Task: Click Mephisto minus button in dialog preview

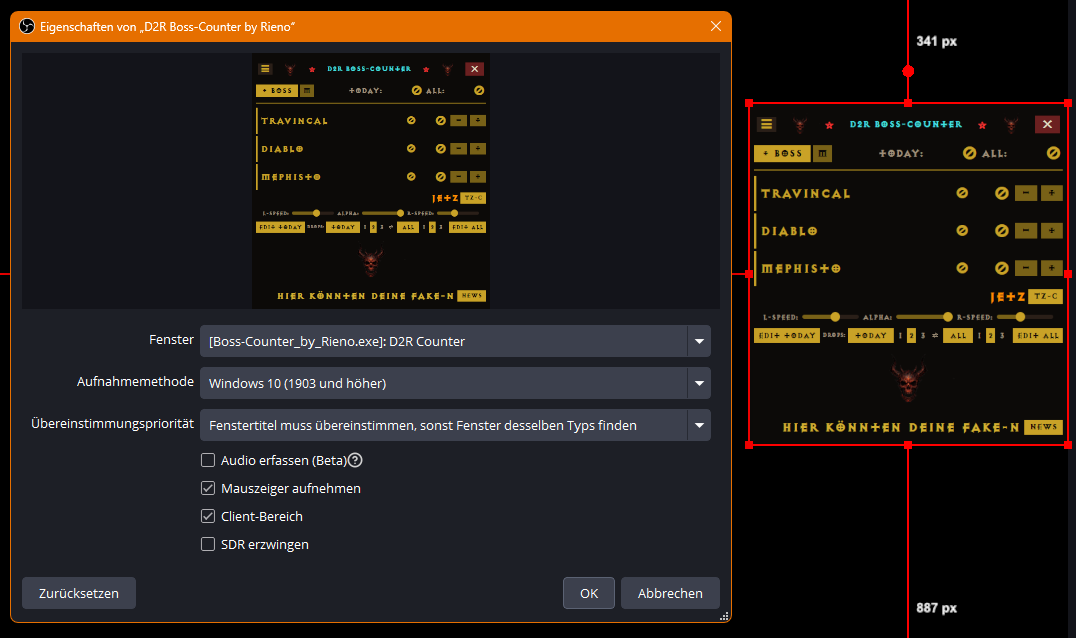Action: [x=458, y=177]
